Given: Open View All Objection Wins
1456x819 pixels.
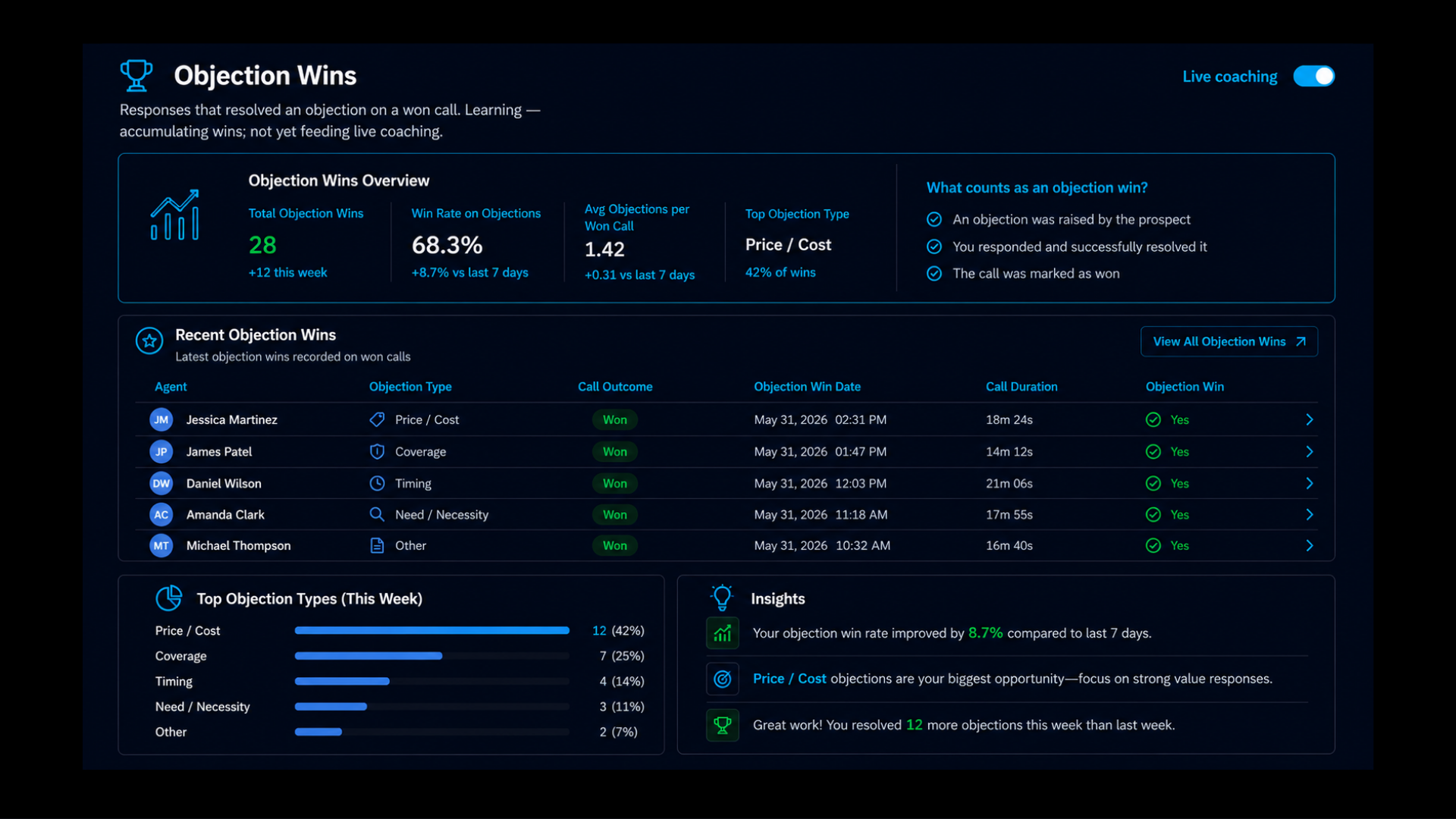Looking at the screenshot, I should tap(1229, 341).
